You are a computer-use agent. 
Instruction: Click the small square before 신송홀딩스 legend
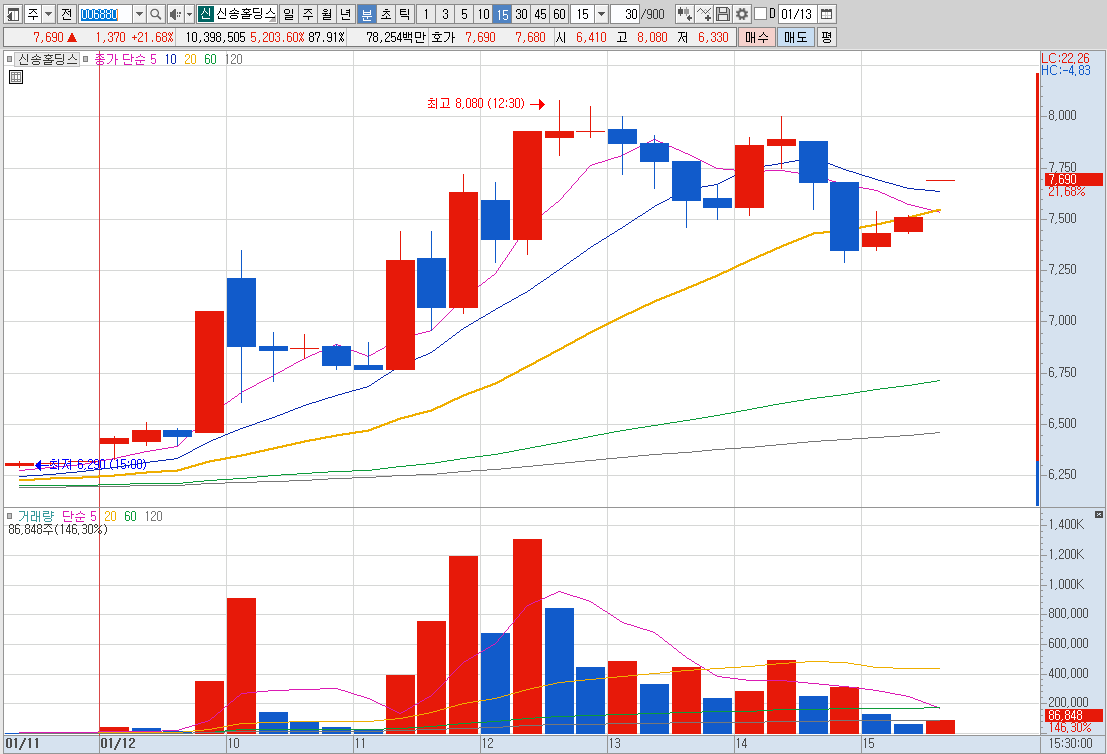[x=9, y=59]
